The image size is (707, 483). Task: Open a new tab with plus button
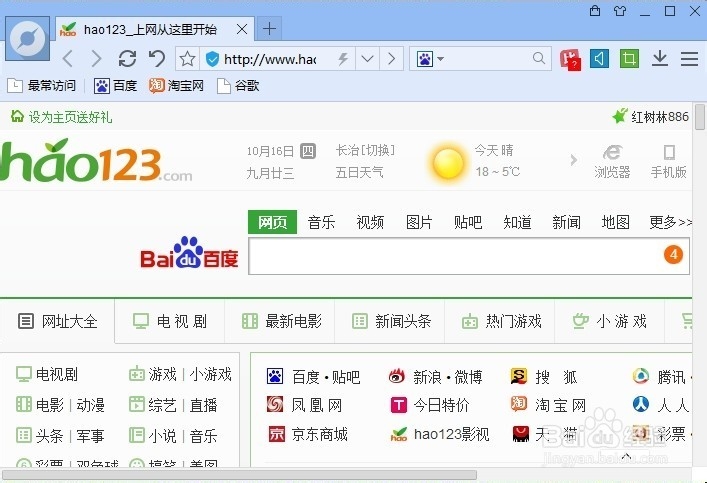(x=269, y=29)
